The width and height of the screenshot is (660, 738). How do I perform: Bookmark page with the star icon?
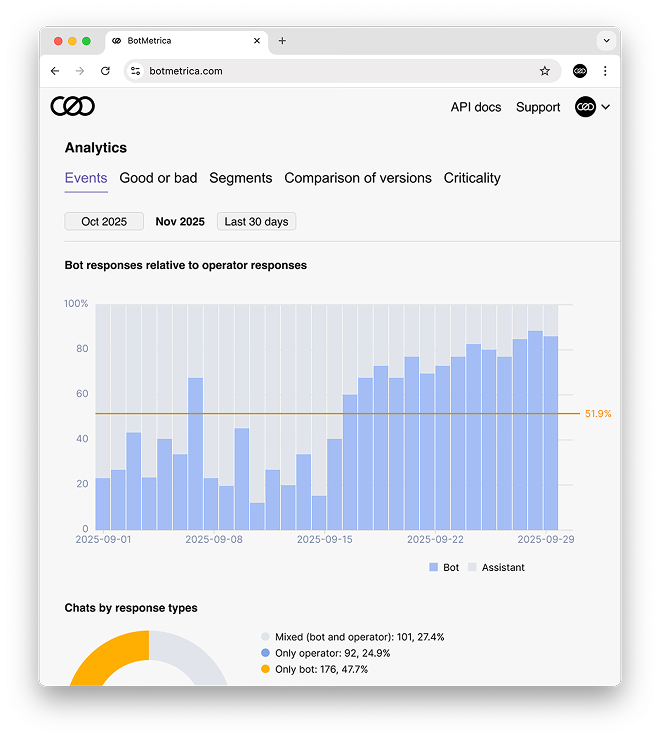click(545, 71)
